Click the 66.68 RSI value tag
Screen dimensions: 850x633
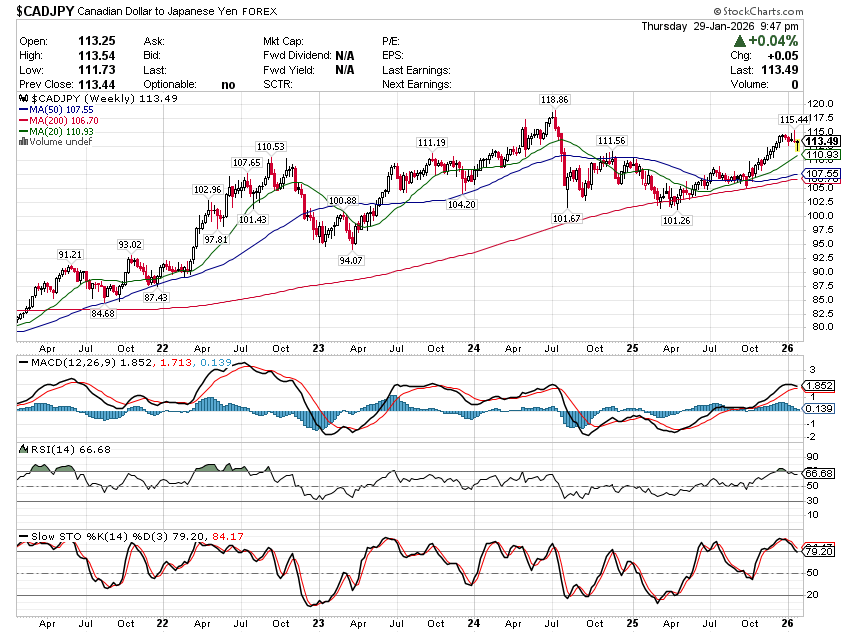819,472
